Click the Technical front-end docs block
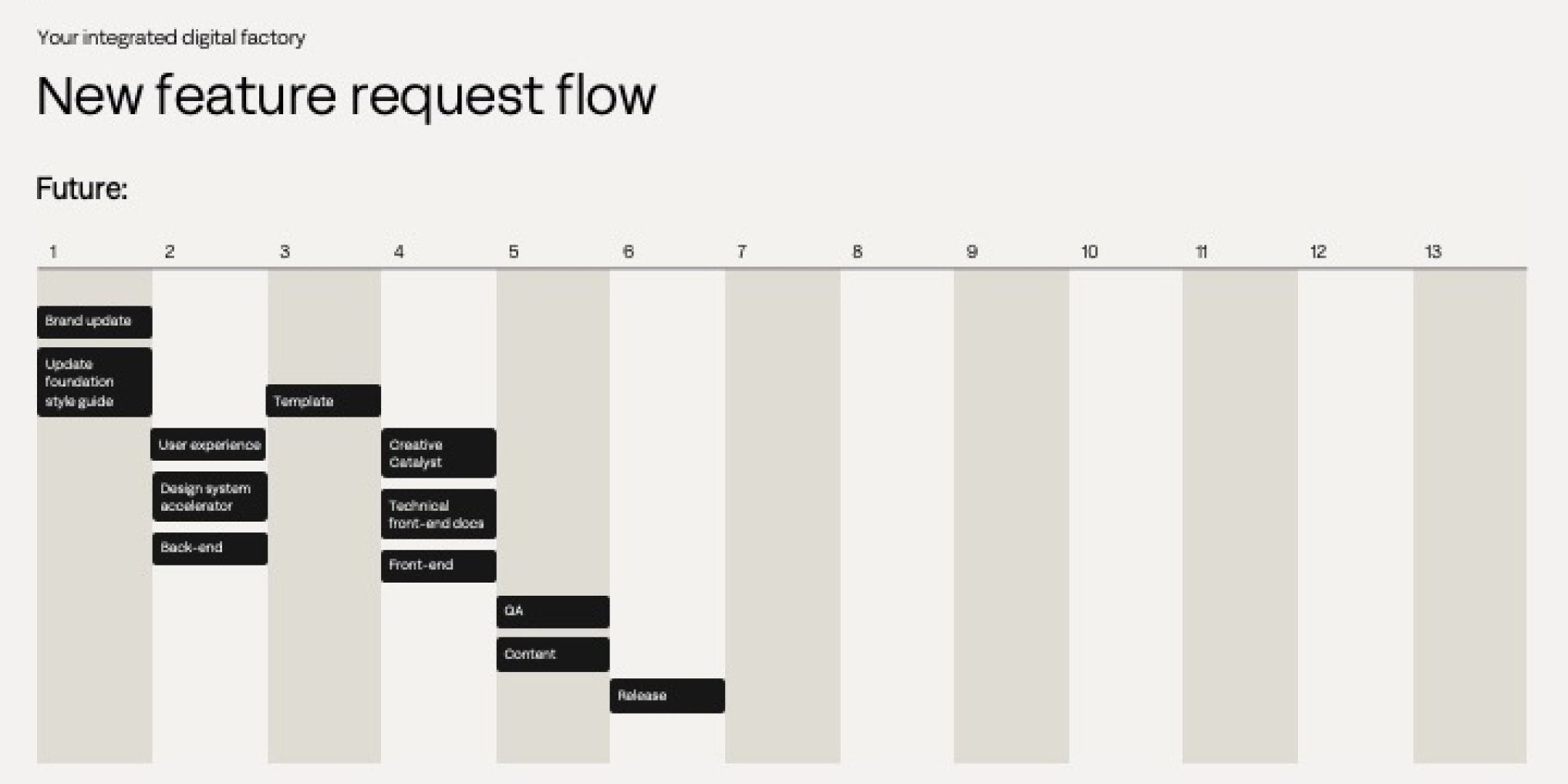This screenshot has height=784, width=1568. coord(438,514)
